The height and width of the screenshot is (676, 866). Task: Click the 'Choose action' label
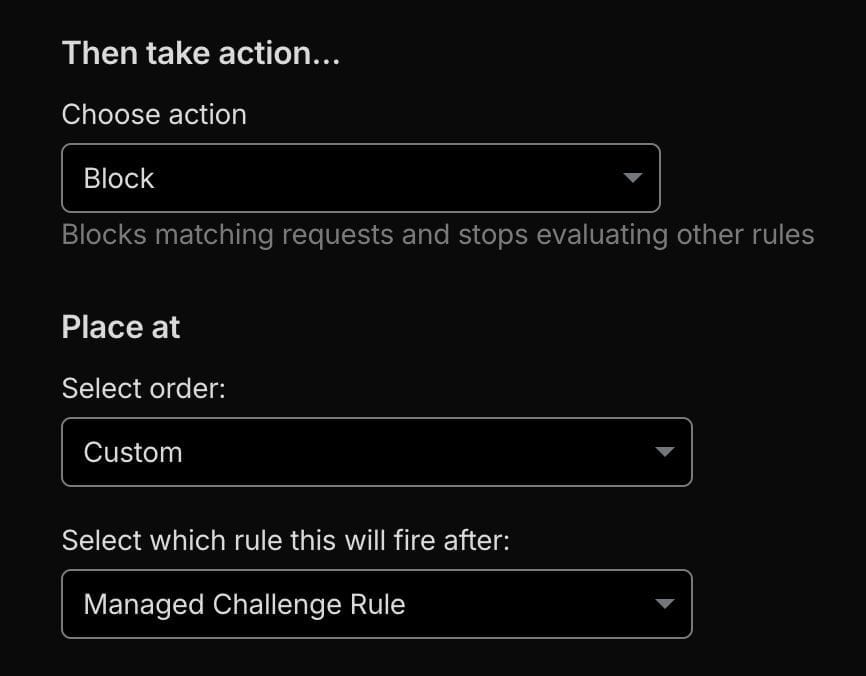coord(154,115)
